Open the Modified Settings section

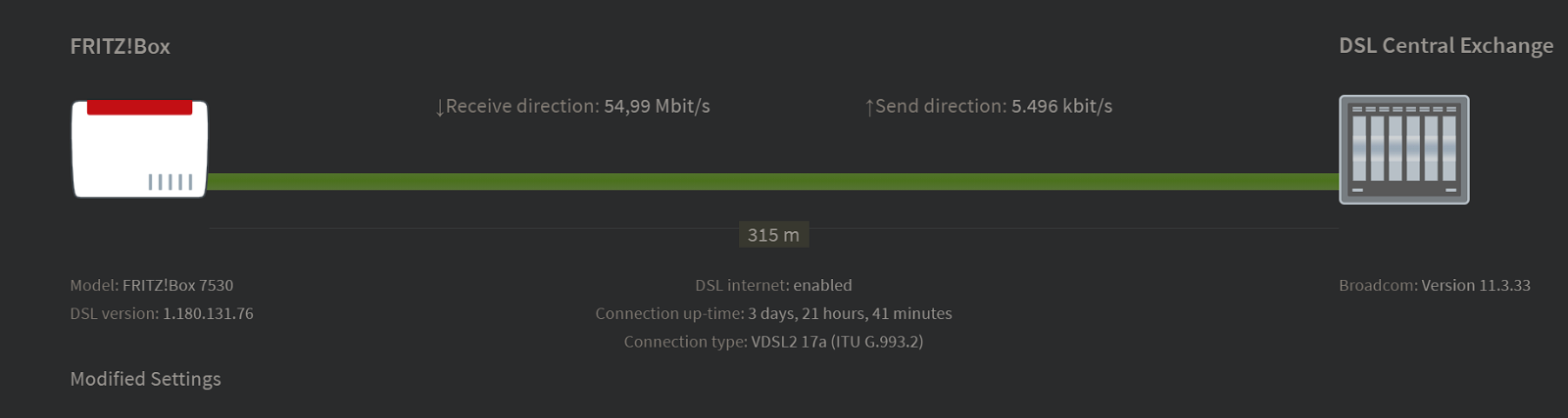[145, 379]
